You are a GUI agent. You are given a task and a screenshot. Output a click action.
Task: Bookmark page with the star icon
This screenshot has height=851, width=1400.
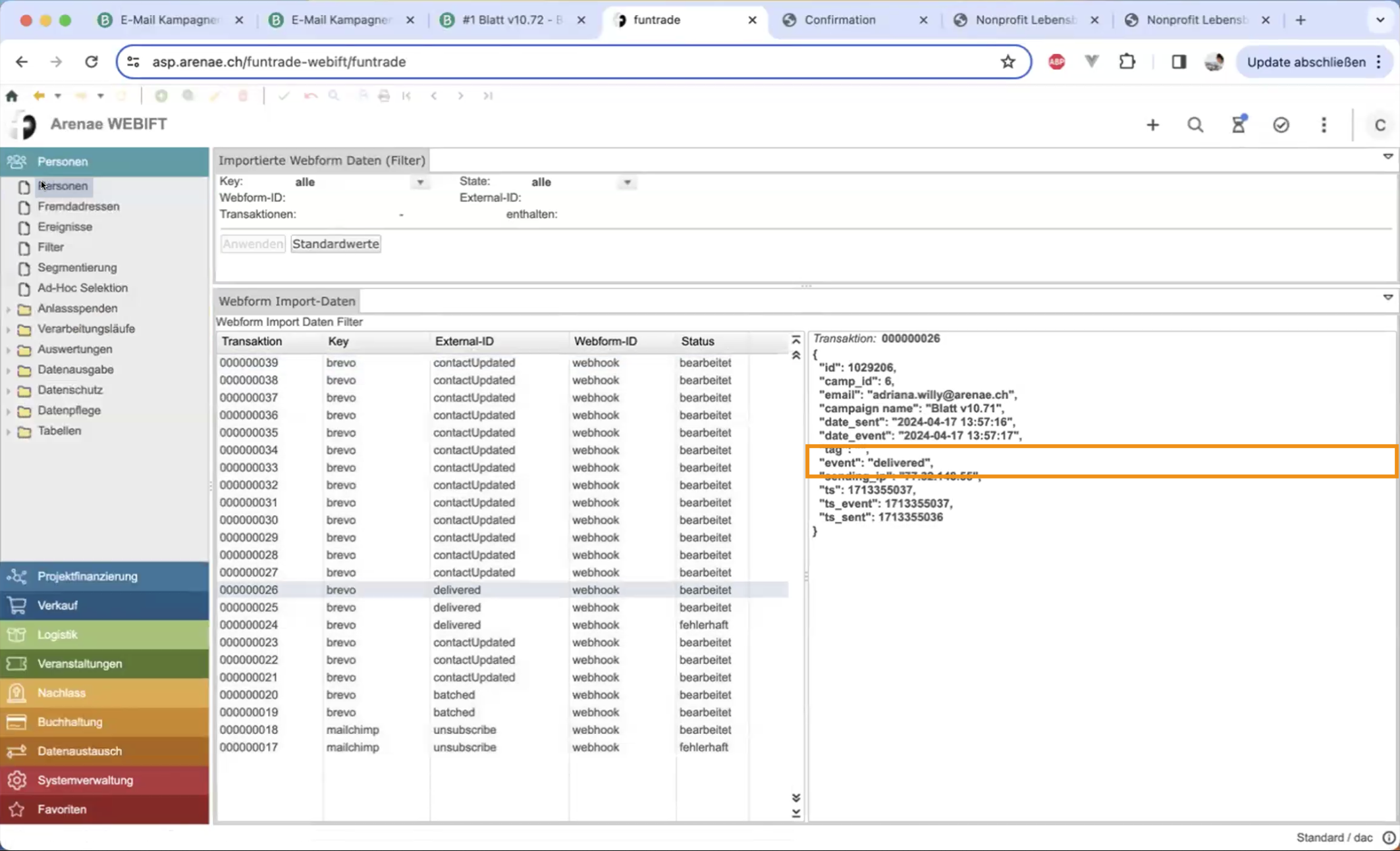point(1008,62)
